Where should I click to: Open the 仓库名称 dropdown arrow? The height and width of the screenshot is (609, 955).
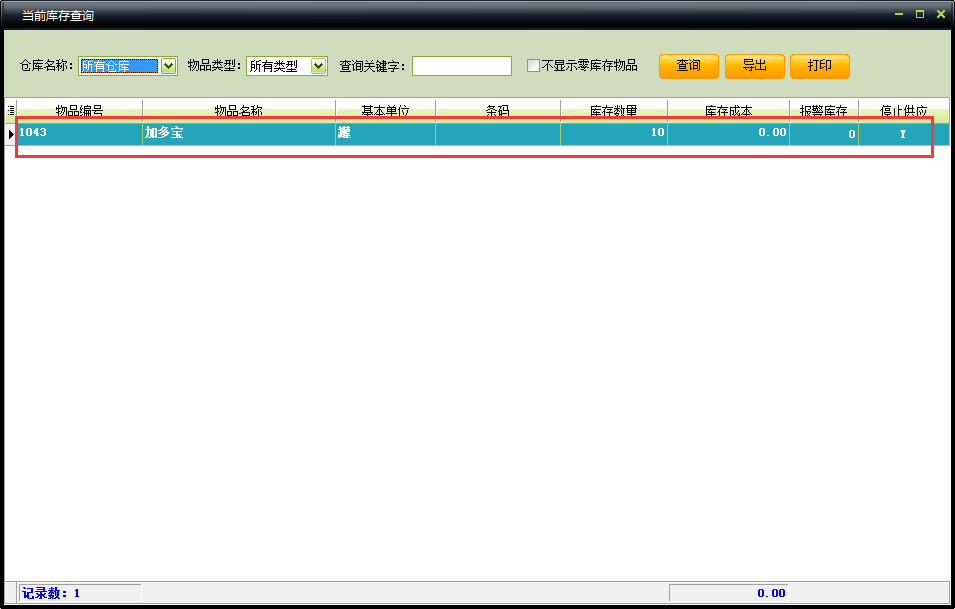(x=168, y=66)
